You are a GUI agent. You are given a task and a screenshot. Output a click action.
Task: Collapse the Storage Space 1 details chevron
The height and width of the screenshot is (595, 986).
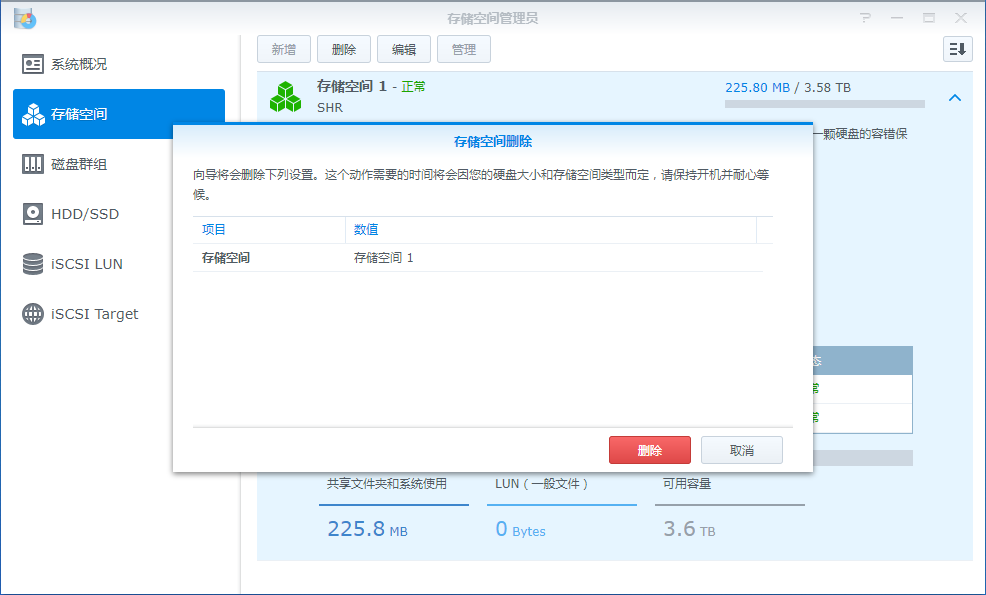(955, 98)
